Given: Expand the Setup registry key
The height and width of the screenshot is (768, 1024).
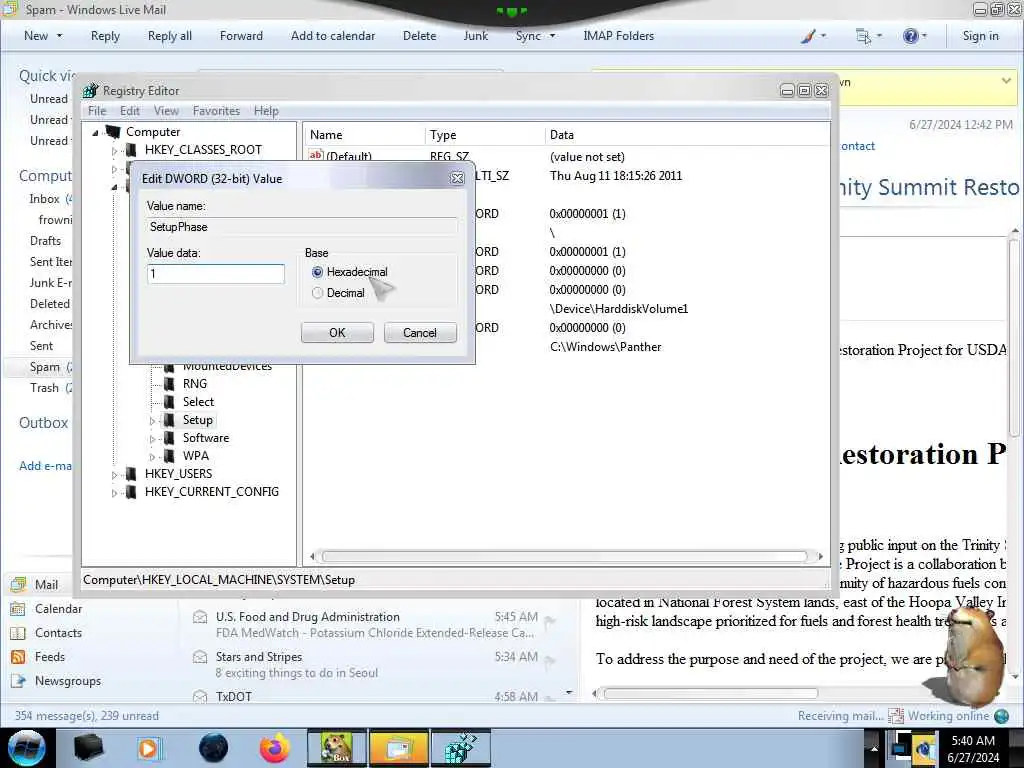Looking at the screenshot, I should [152, 421].
